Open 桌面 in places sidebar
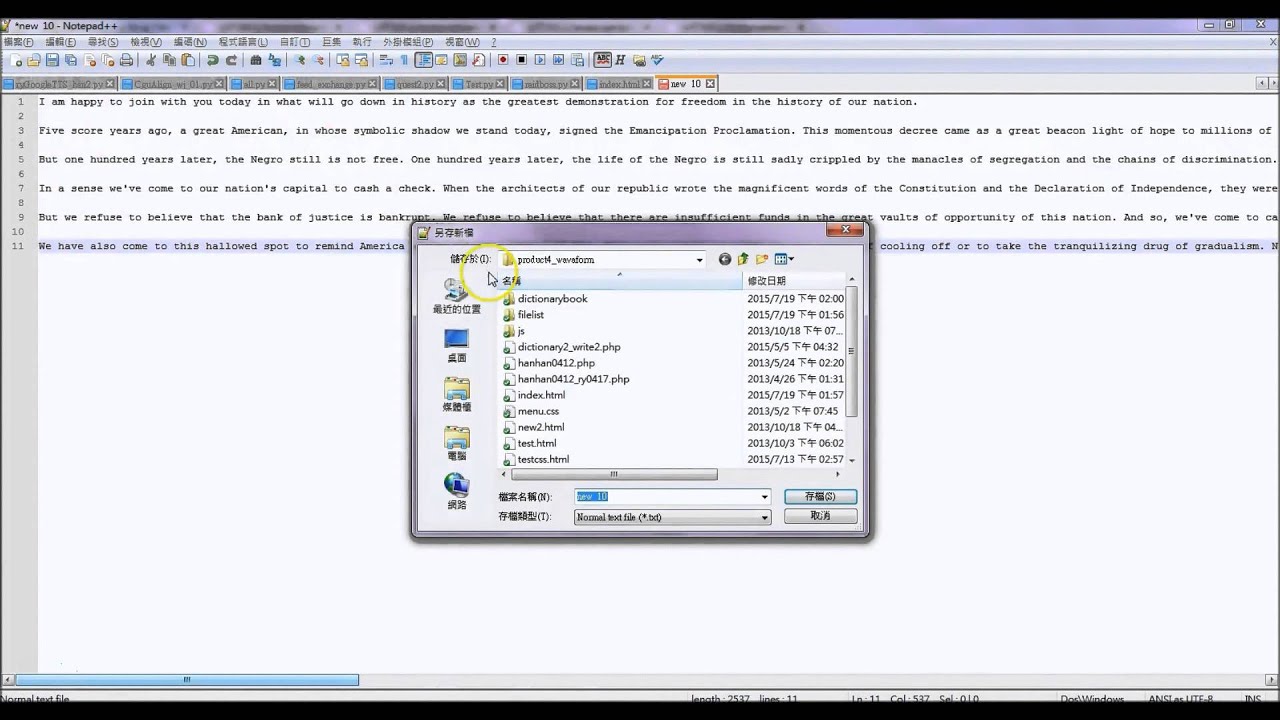The image size is (1280, 720). (456, 346)
